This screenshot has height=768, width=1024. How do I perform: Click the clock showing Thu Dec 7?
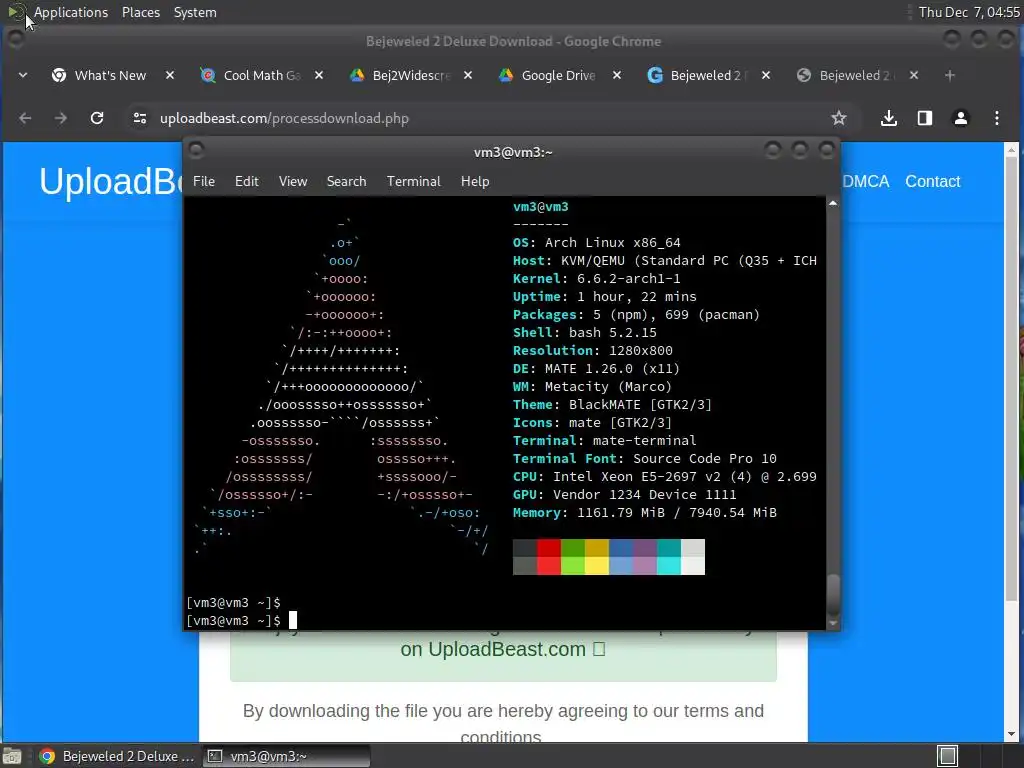pyautogui.click(x=968, y=12)
